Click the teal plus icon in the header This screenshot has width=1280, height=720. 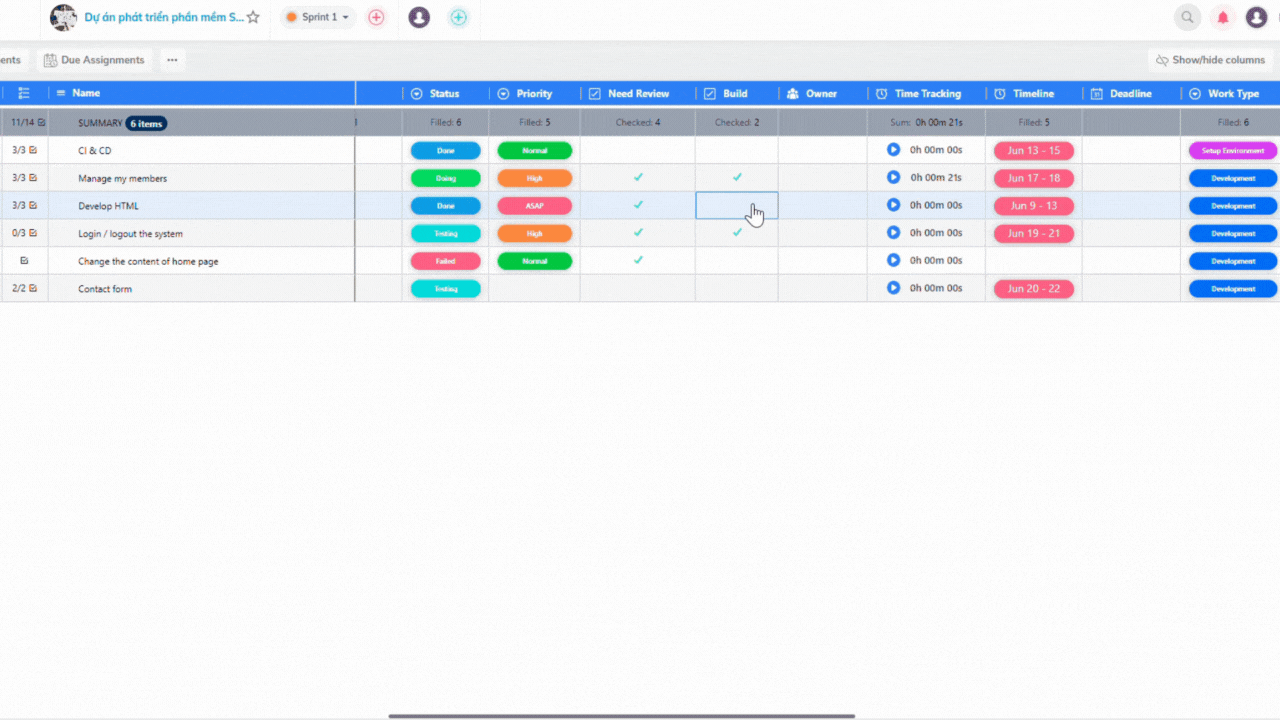[x=458, y=17]
